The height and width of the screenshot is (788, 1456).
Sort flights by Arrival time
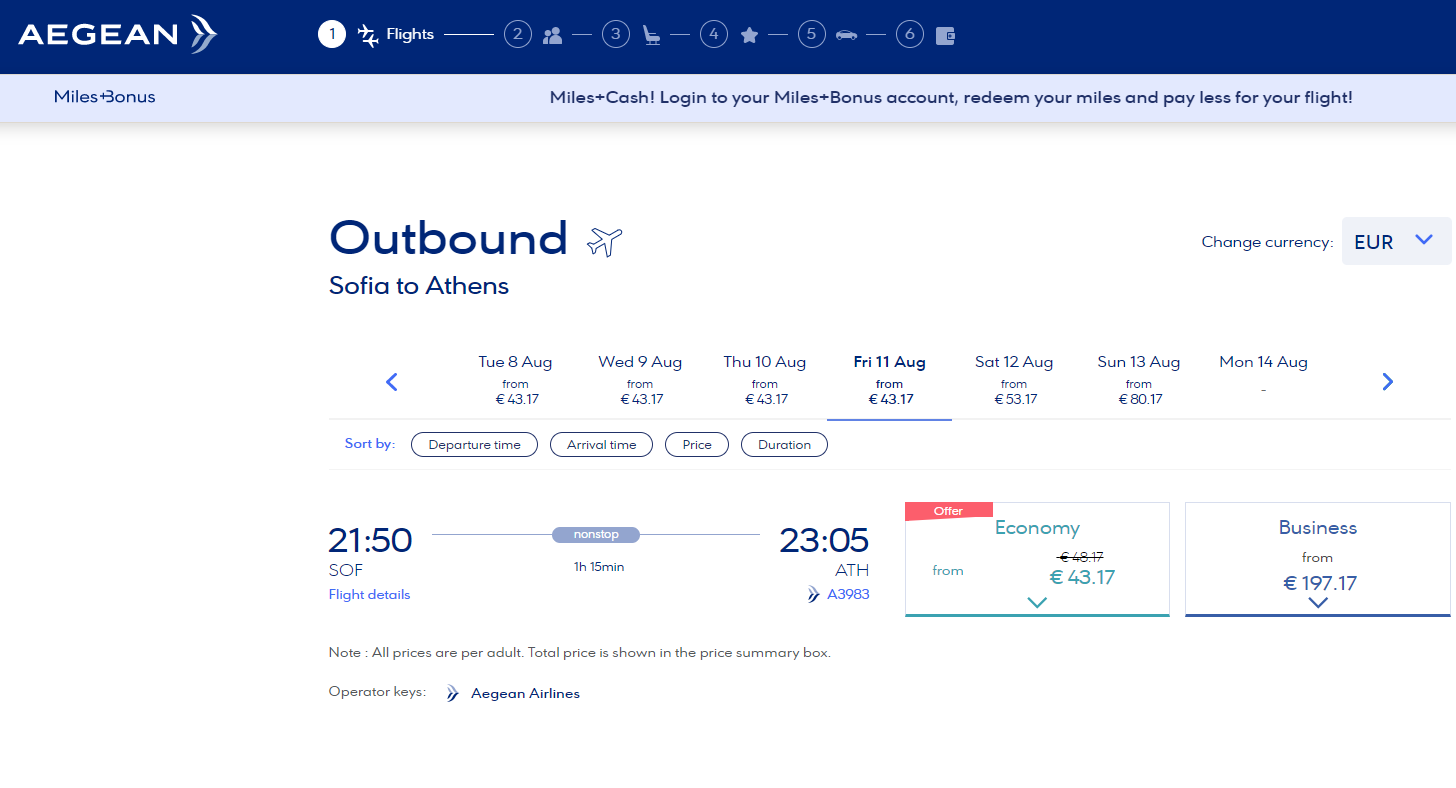601,445
